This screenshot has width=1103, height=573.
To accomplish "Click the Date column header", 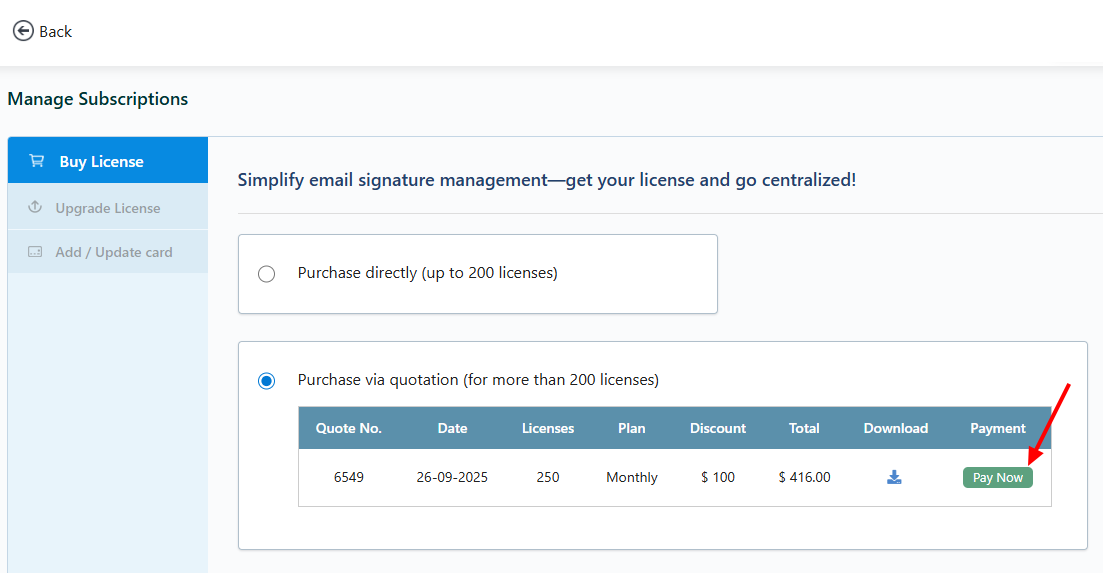I will (452, 428).
